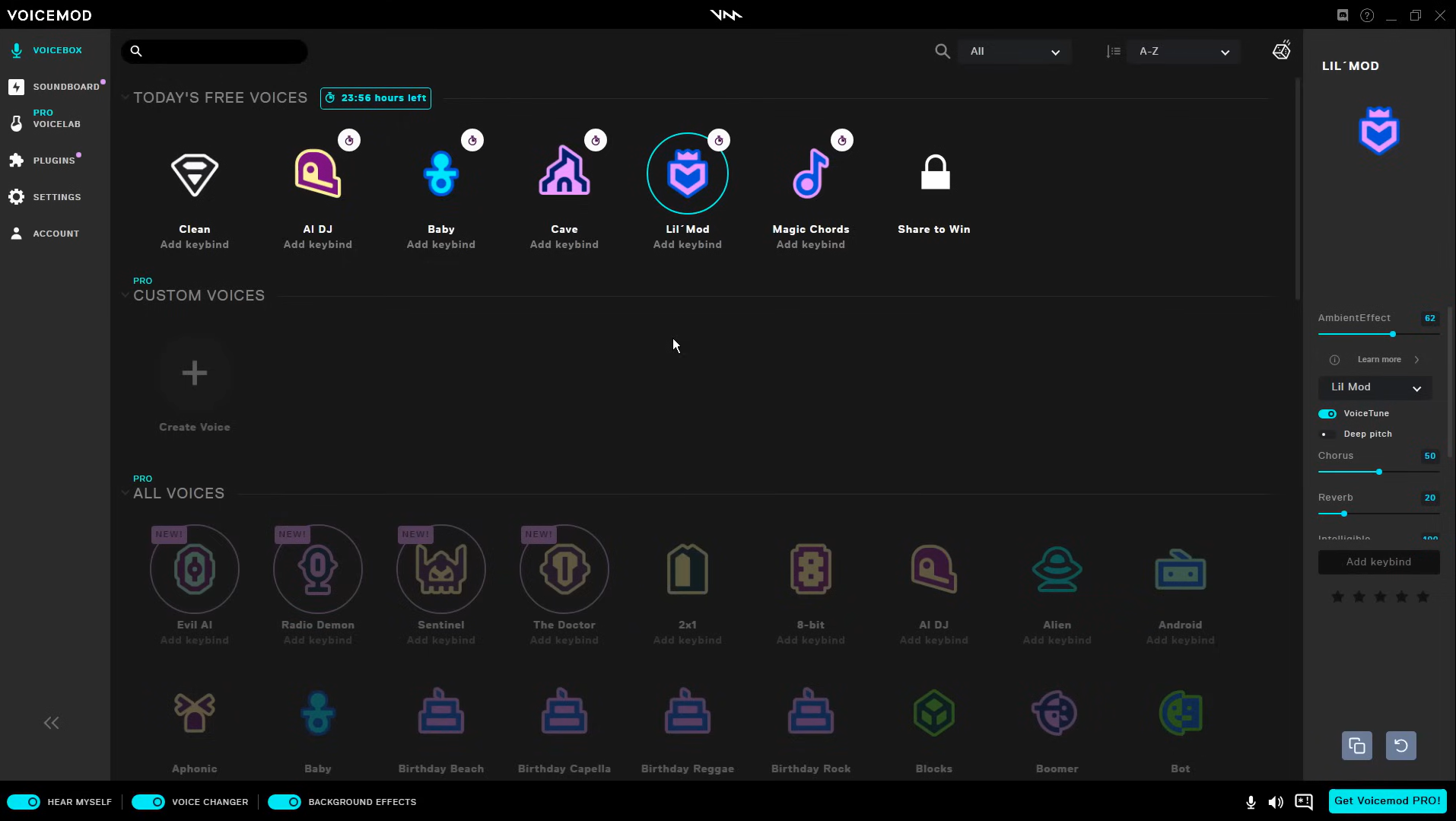
Task: Disable the Voice Changer toggle
Action: coord(149,802)
